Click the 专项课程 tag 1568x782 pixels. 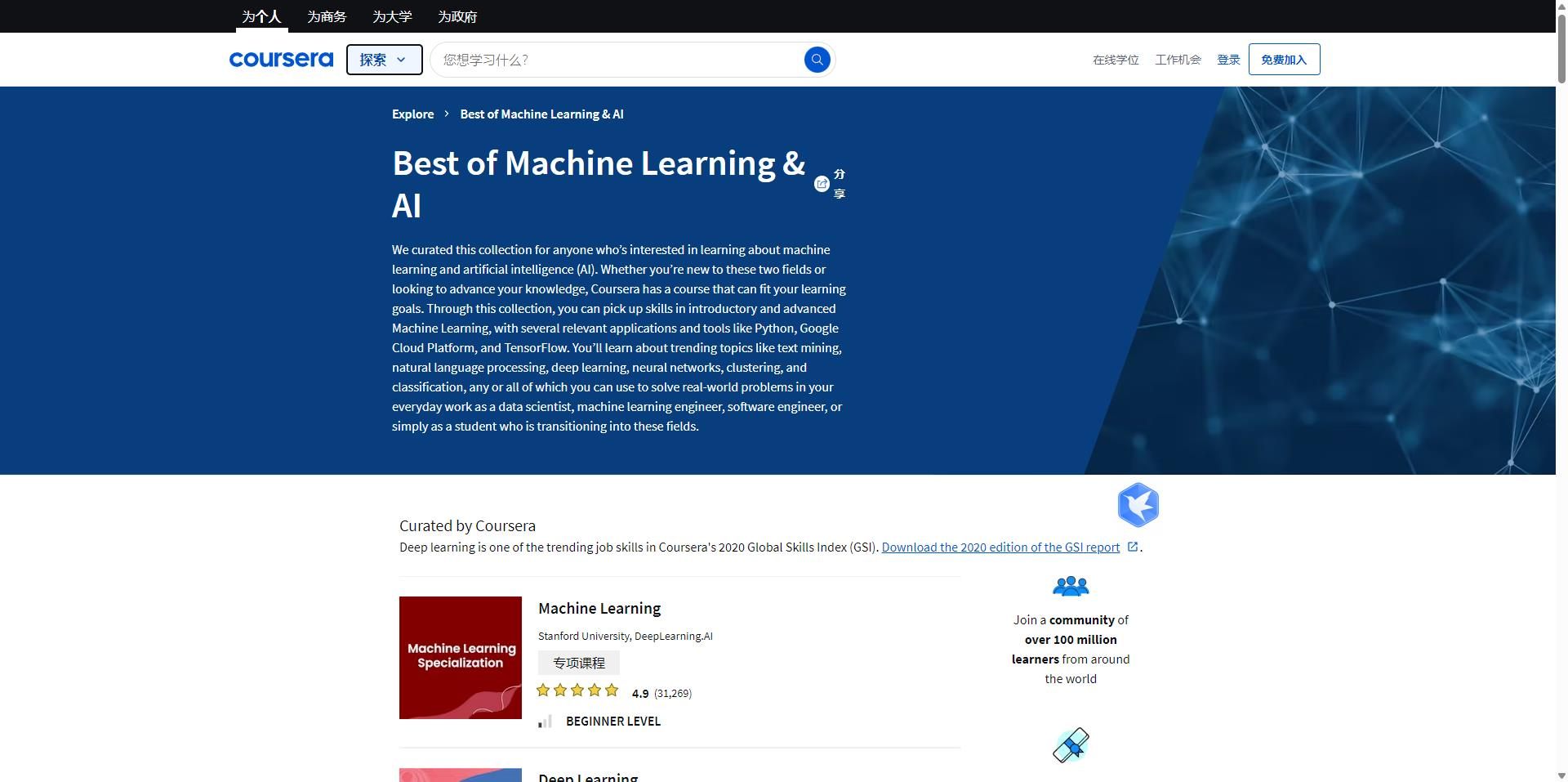tap(579, 663)
